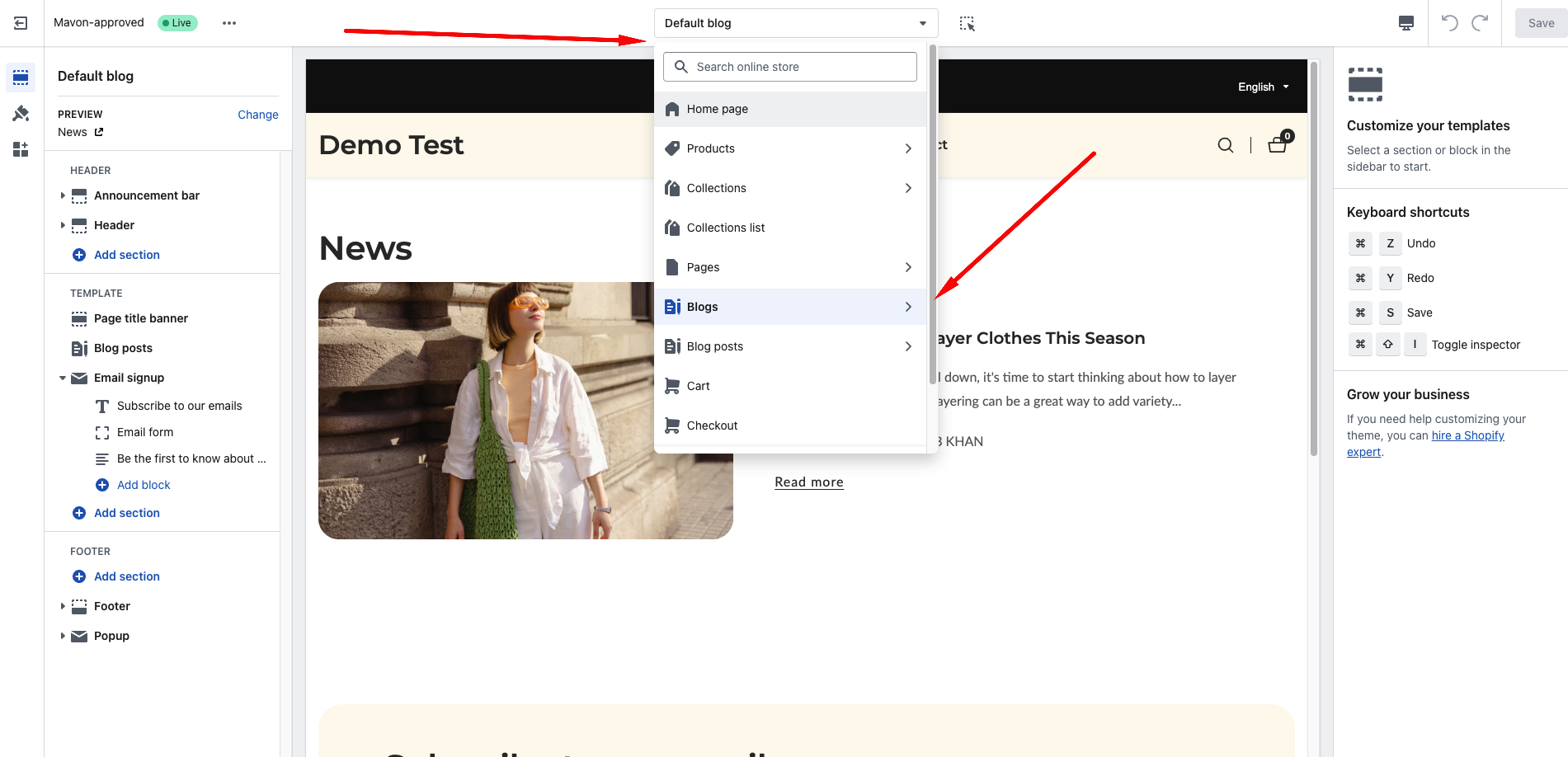Switch preview device with the monitor icon

coord(1406,22)
